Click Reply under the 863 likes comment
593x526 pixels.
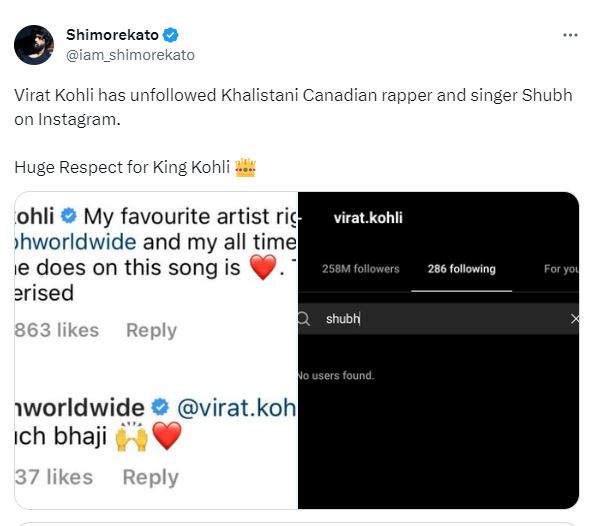coord(151,330)
